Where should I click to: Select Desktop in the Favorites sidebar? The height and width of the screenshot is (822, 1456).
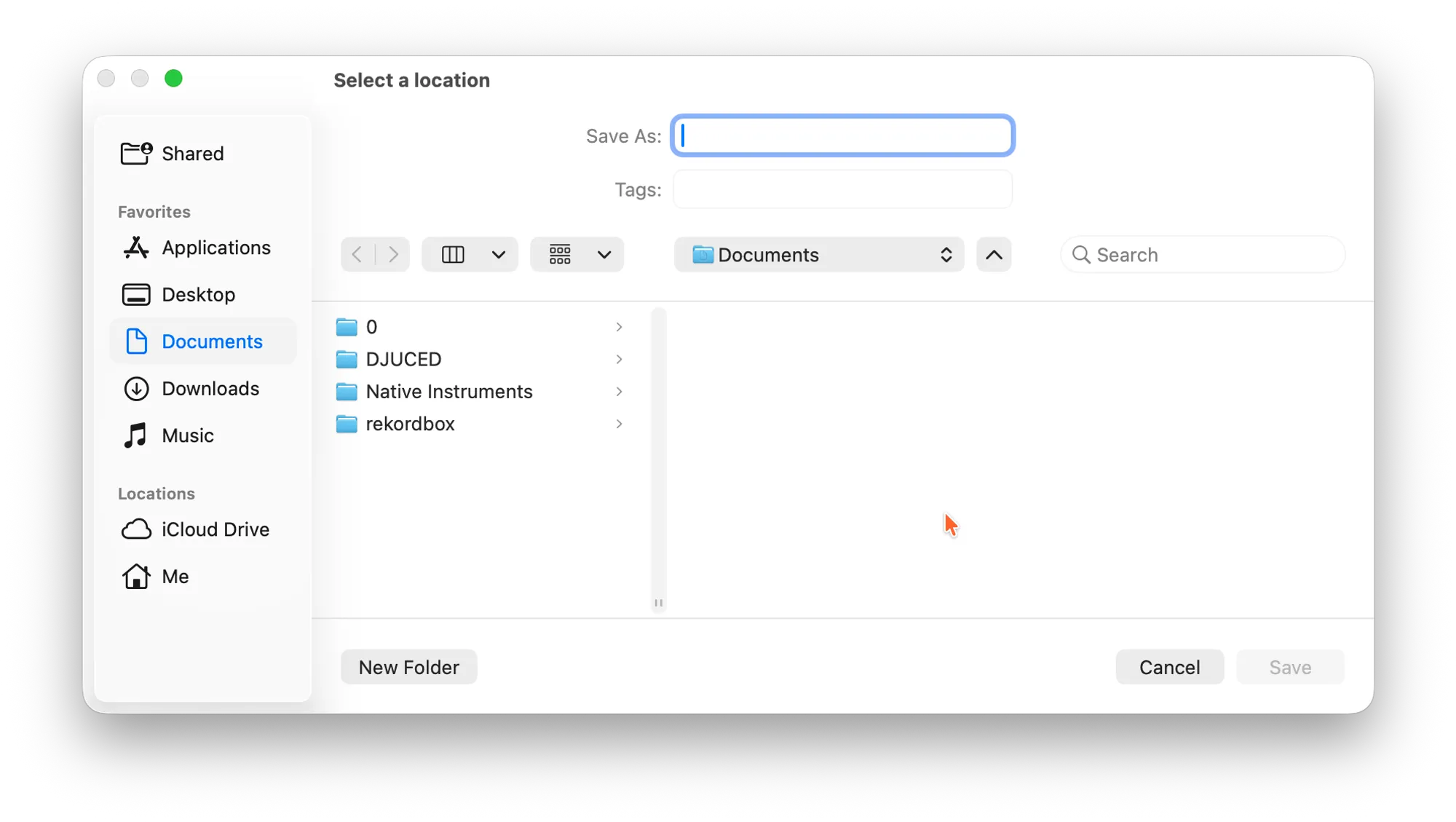coord(198,294)
